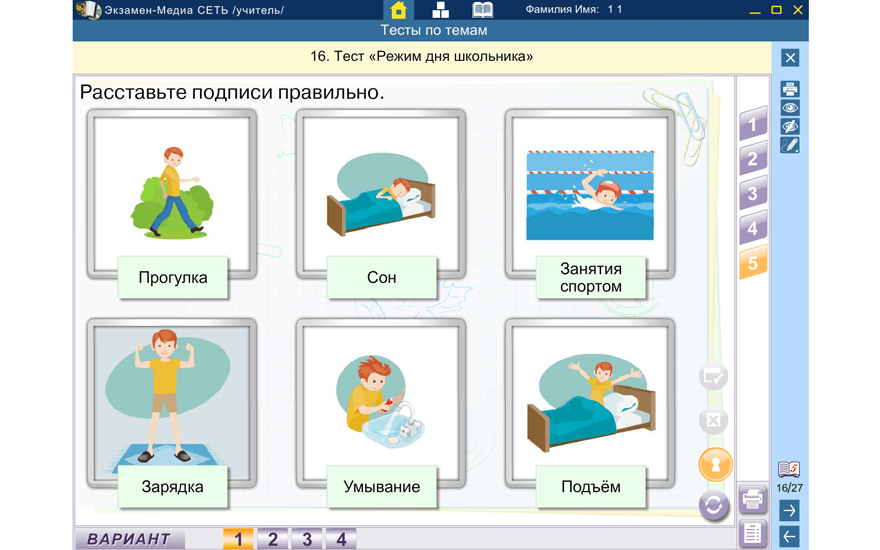Click the check answer round button

coord(713,377)
